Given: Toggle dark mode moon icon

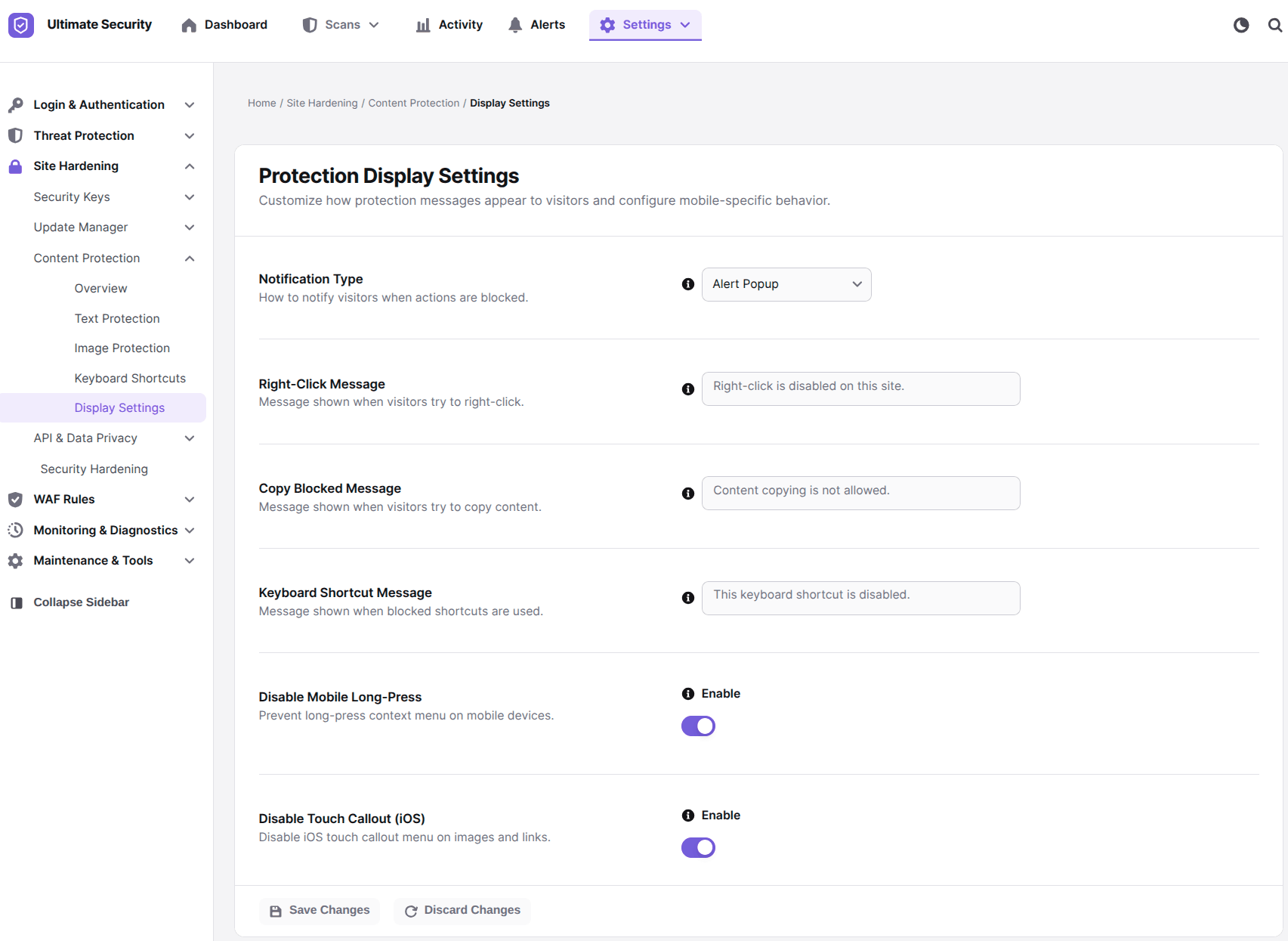Looking at the screenshot, I should (x=1241, y=25).
